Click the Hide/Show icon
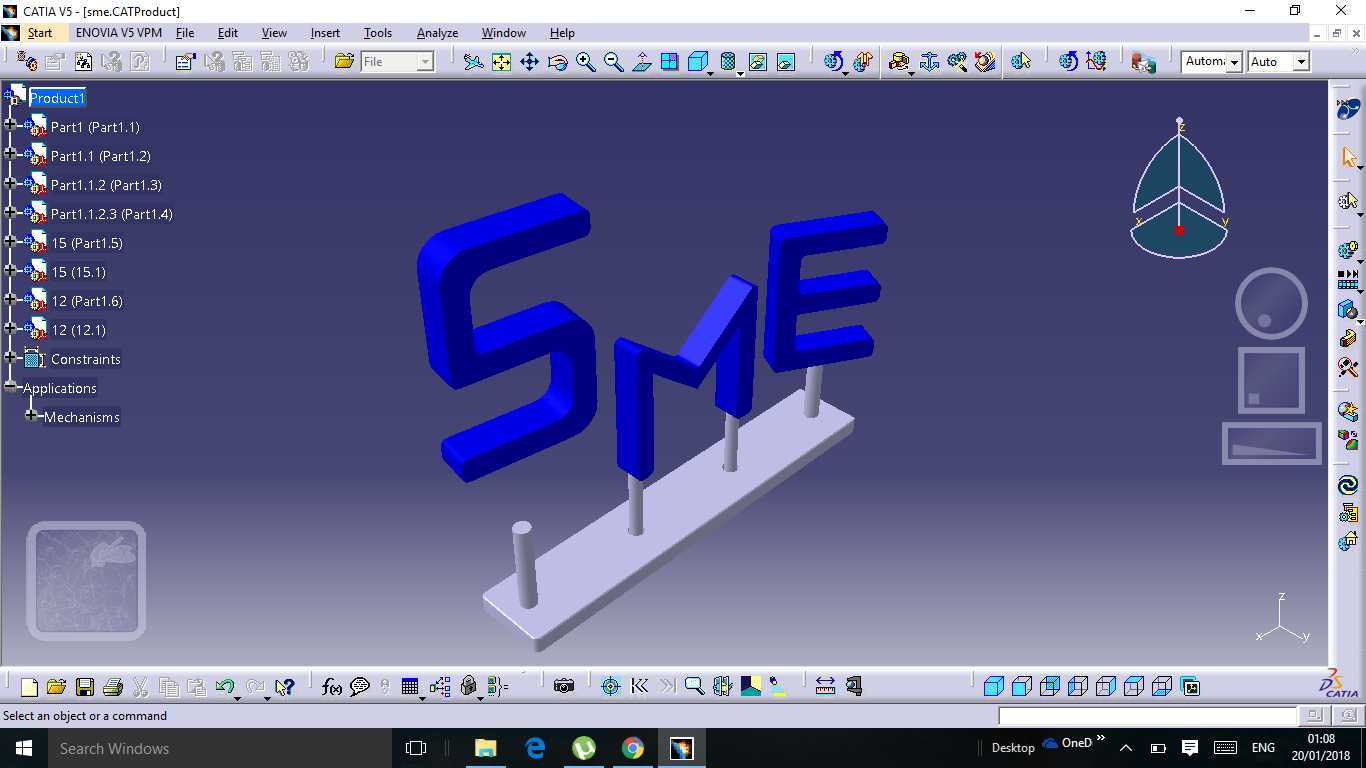 tap(758, 62)
